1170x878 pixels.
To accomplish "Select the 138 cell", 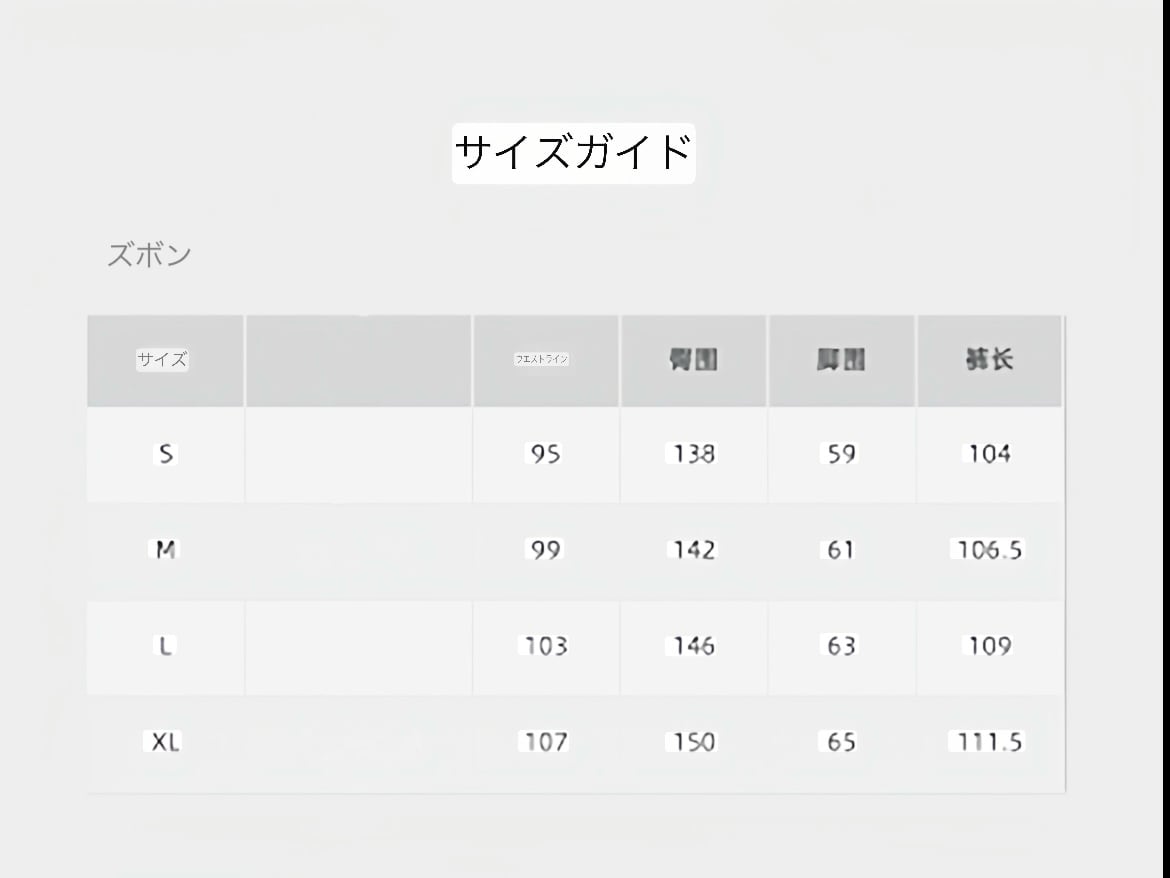I will (x=694, y=454).
